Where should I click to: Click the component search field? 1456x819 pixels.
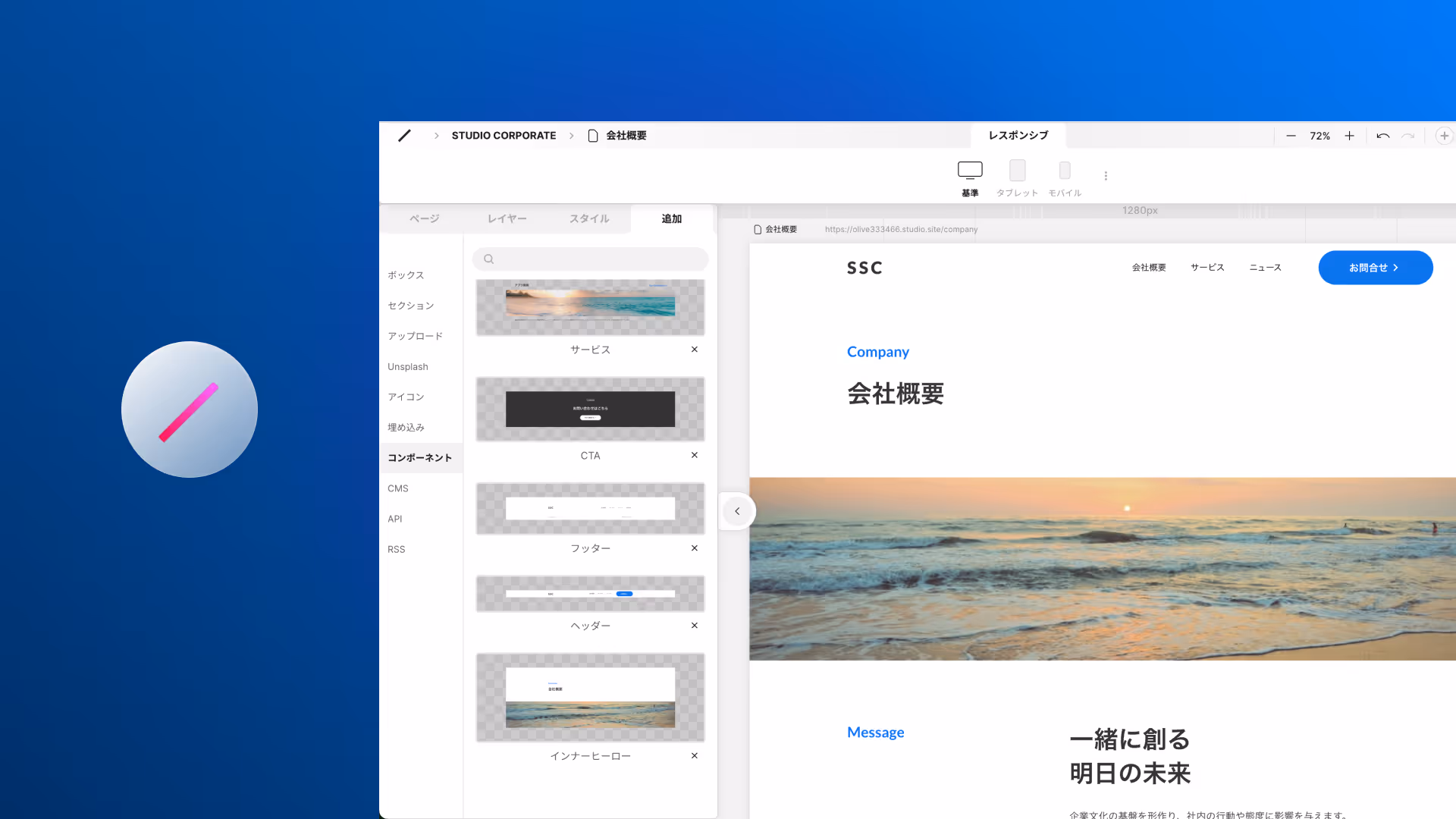(x=590, y=259)
